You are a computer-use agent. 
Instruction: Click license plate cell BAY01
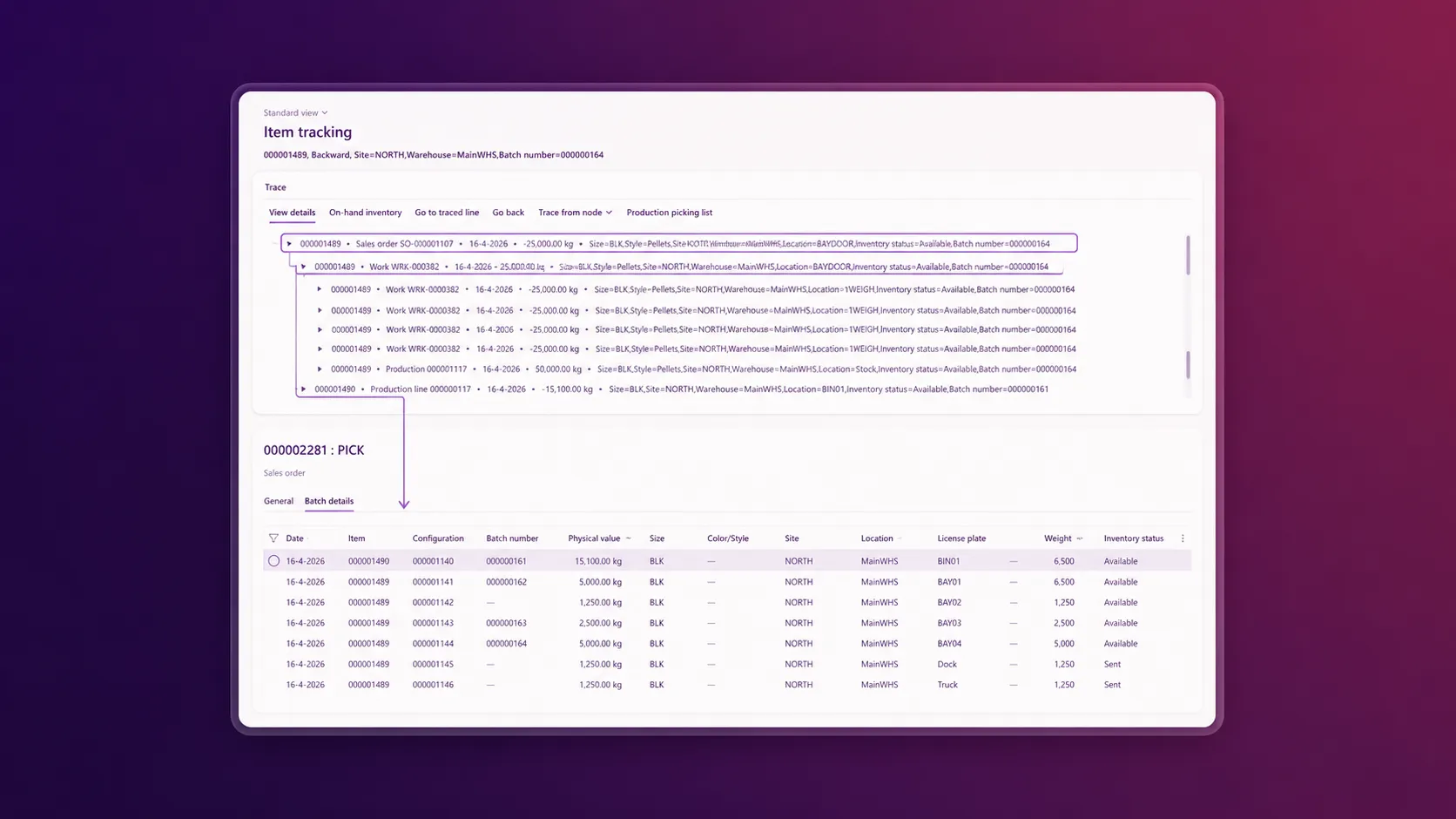point(949,582)
